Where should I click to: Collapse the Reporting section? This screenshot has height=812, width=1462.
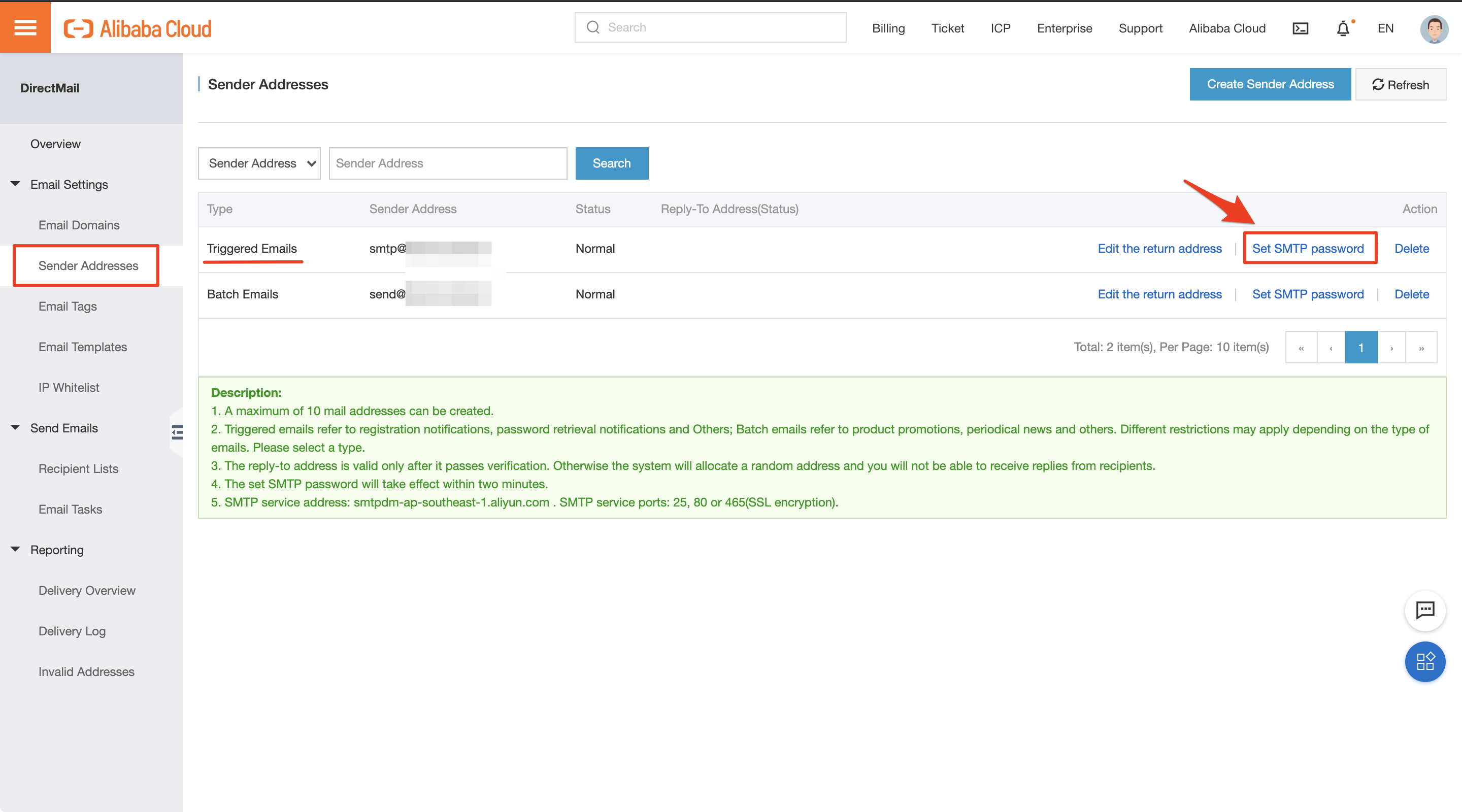15,549
